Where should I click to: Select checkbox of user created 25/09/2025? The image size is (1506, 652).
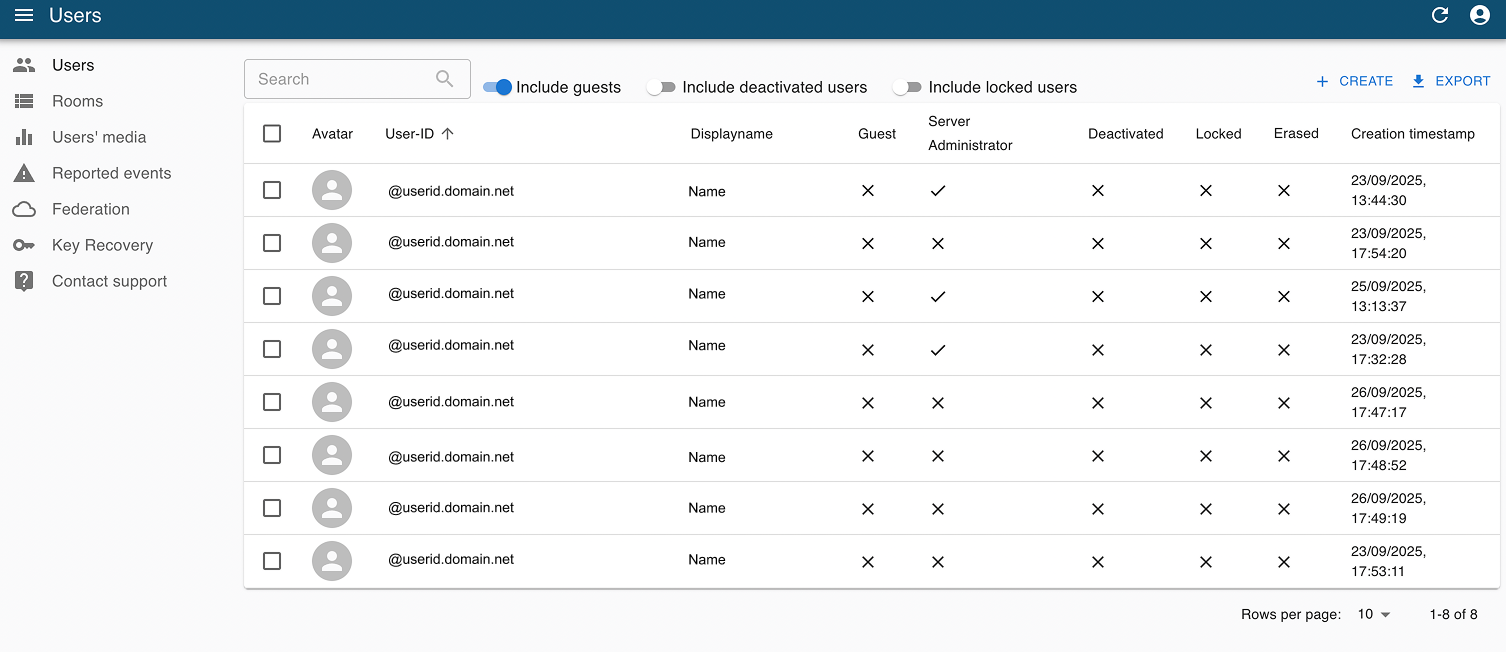[x=272, y=296]
